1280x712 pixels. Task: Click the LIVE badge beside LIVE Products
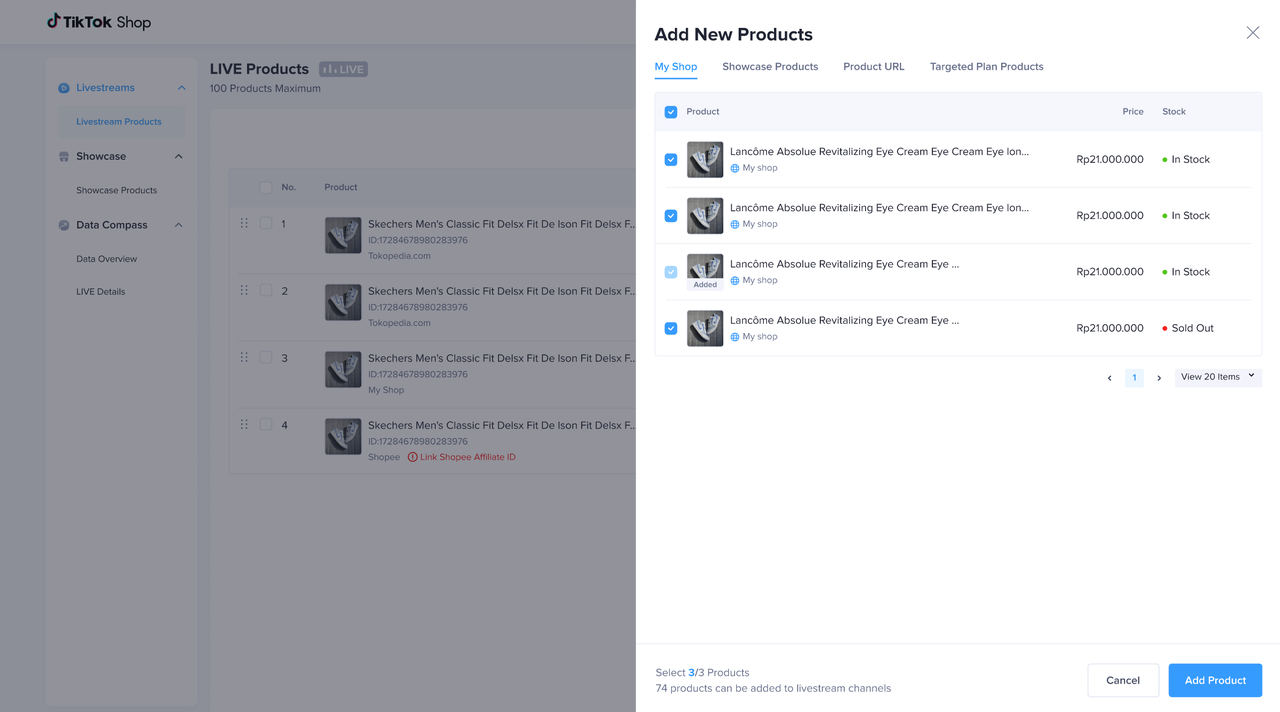(343, 69)
